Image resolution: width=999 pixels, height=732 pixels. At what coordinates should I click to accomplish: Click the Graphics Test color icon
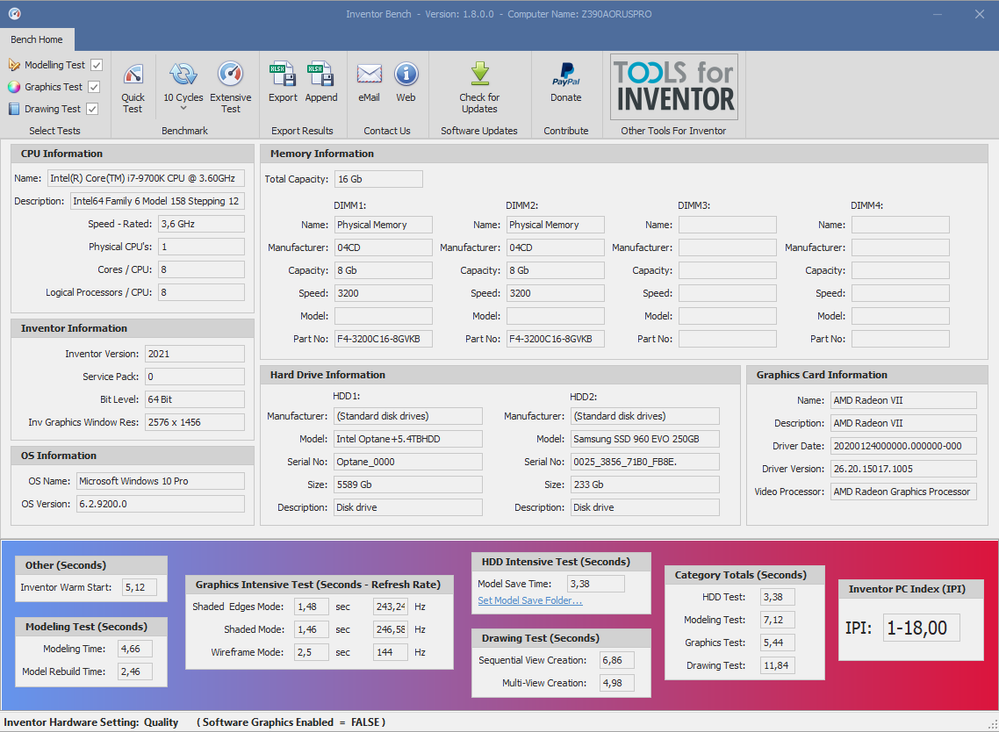14,87
